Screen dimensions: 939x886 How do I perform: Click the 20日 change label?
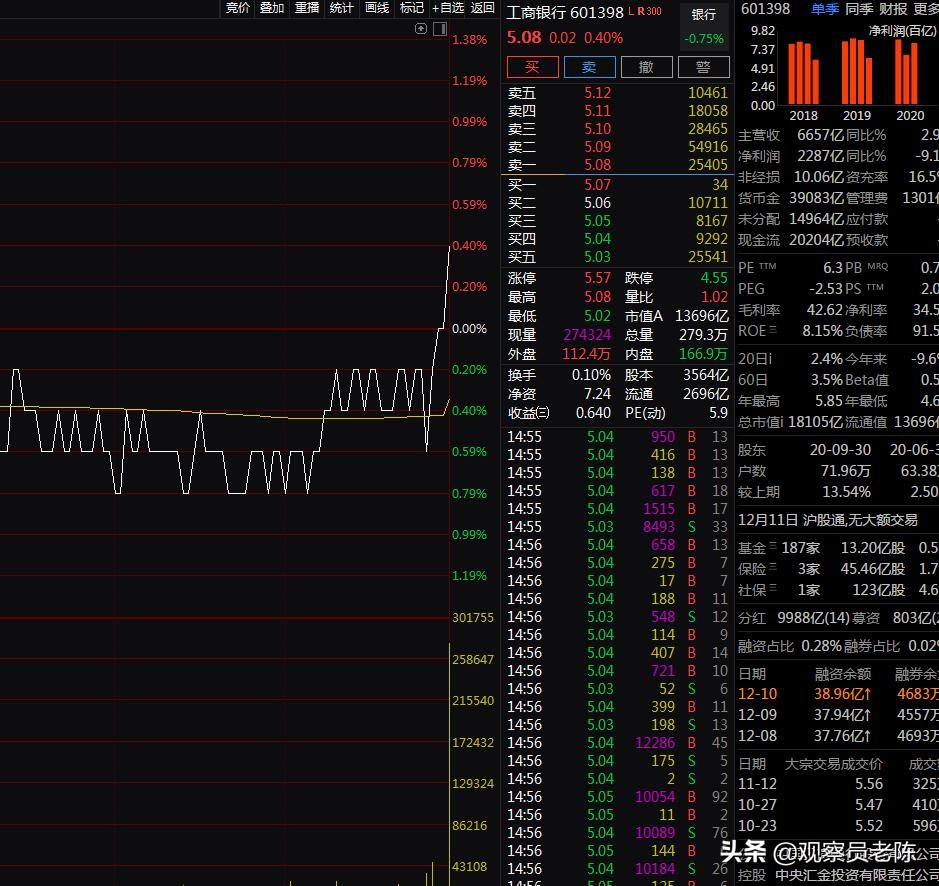[x=755, y=359]
